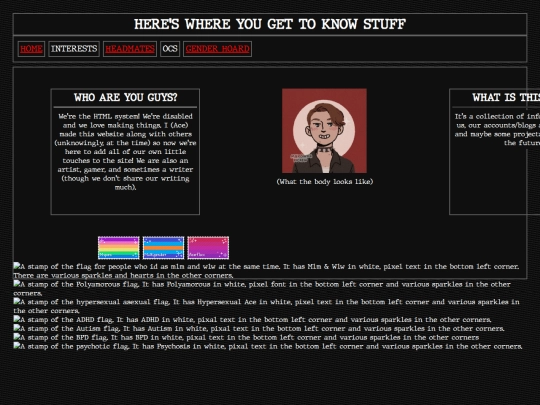The width and height of the screenshot is (540, 405).
Task: Click the "WHO ARE YOU GUYS?" heading
Action: tap(125, 97)
